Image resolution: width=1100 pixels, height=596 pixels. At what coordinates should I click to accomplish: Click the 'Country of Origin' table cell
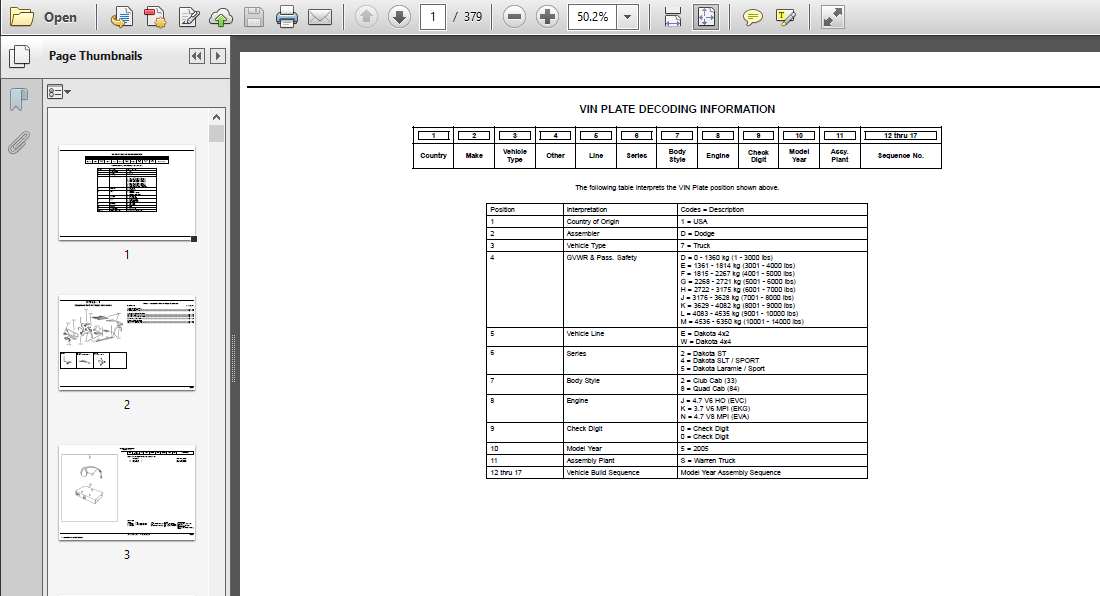620,222
